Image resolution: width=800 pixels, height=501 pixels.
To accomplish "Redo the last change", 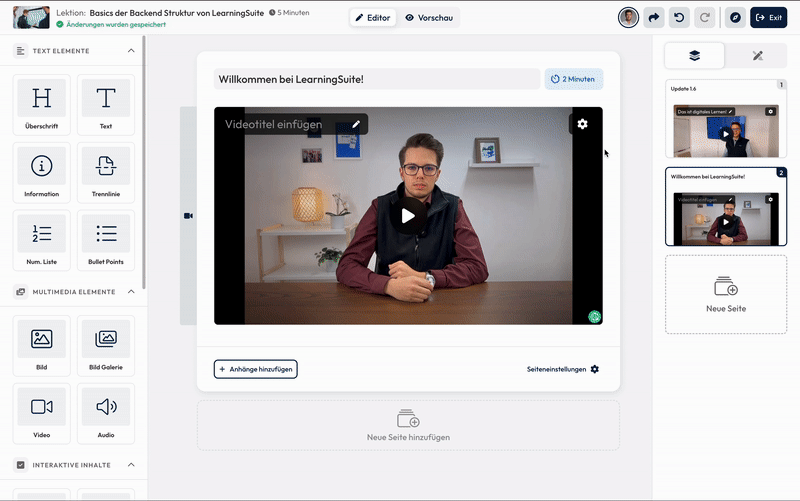I will click(705, 17).
